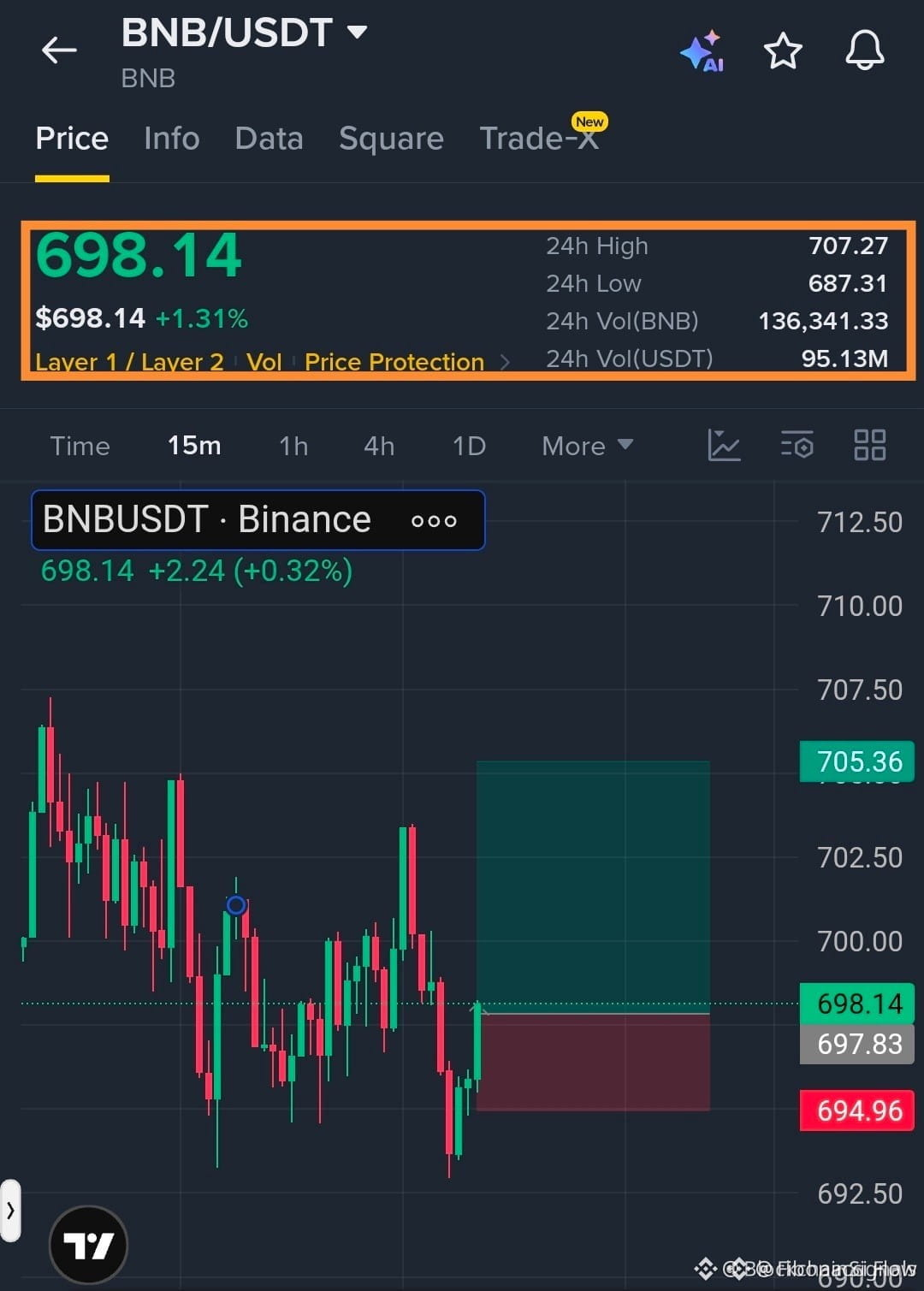Click the 24h Low value 687.31

pos(848,283)
